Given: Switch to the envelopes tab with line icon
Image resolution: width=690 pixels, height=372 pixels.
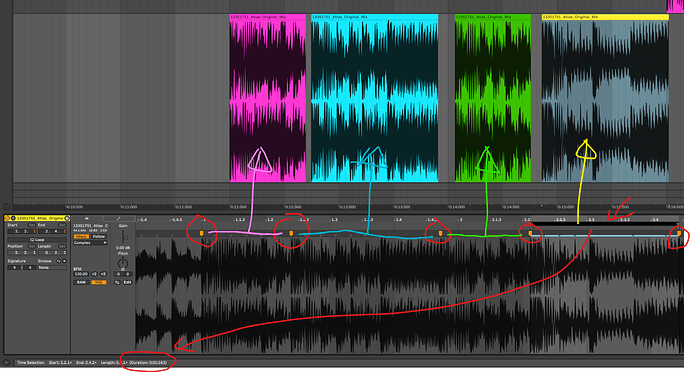Looking at the screenshot, I should point(118,218).
